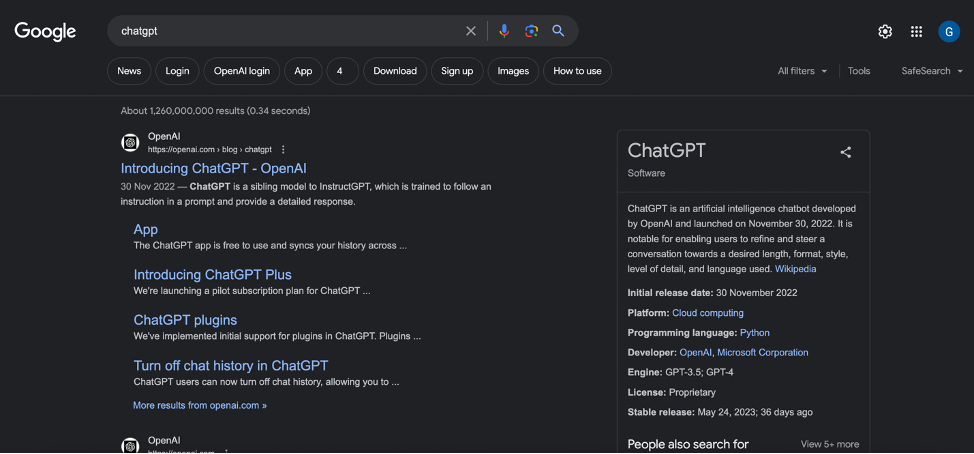974x454 pixels.
Task: Click the Google logo
Action: click(45, 31)
